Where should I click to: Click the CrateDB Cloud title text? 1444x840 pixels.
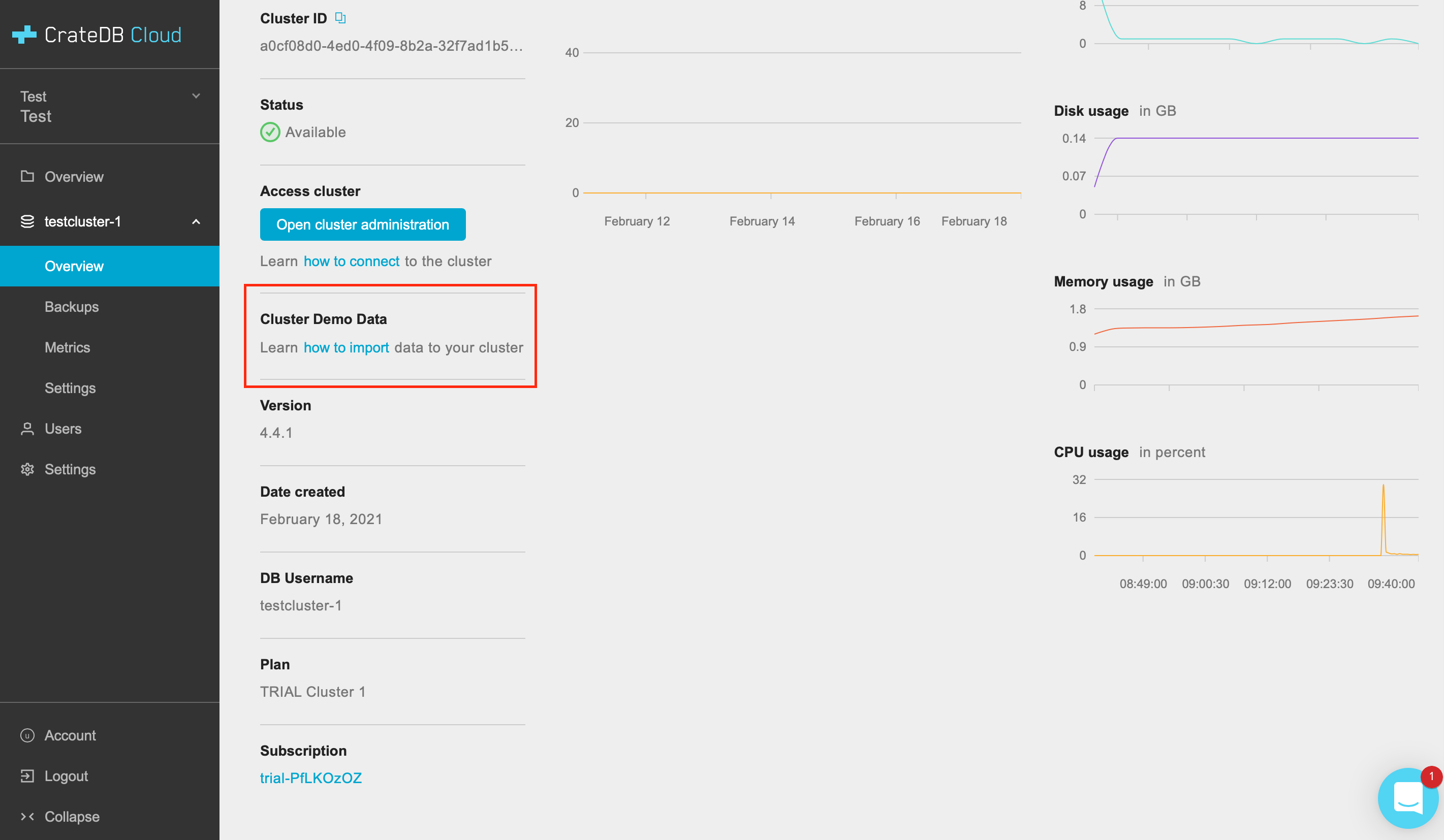pos(113,35)
